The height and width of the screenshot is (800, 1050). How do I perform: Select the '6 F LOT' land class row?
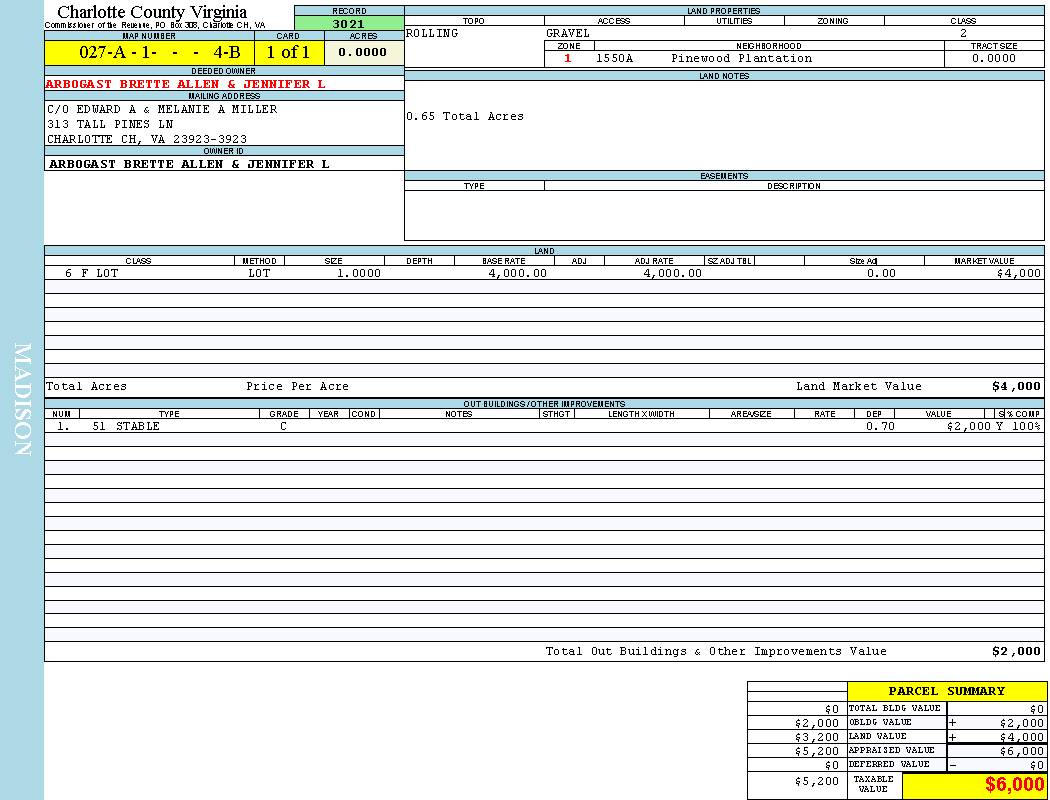click(x=92, y=273)
